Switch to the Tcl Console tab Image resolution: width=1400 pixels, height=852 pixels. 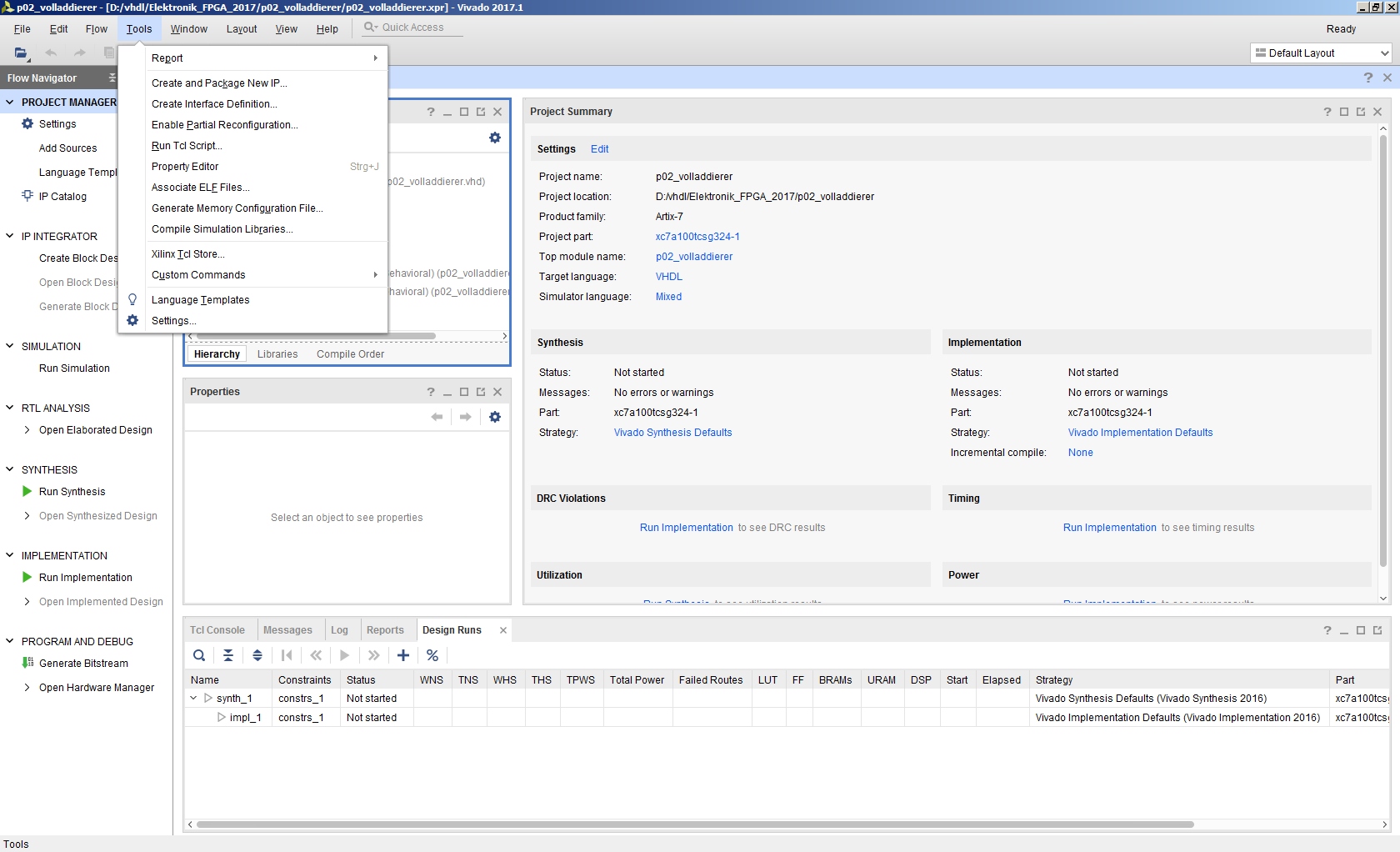coord(217,630)
